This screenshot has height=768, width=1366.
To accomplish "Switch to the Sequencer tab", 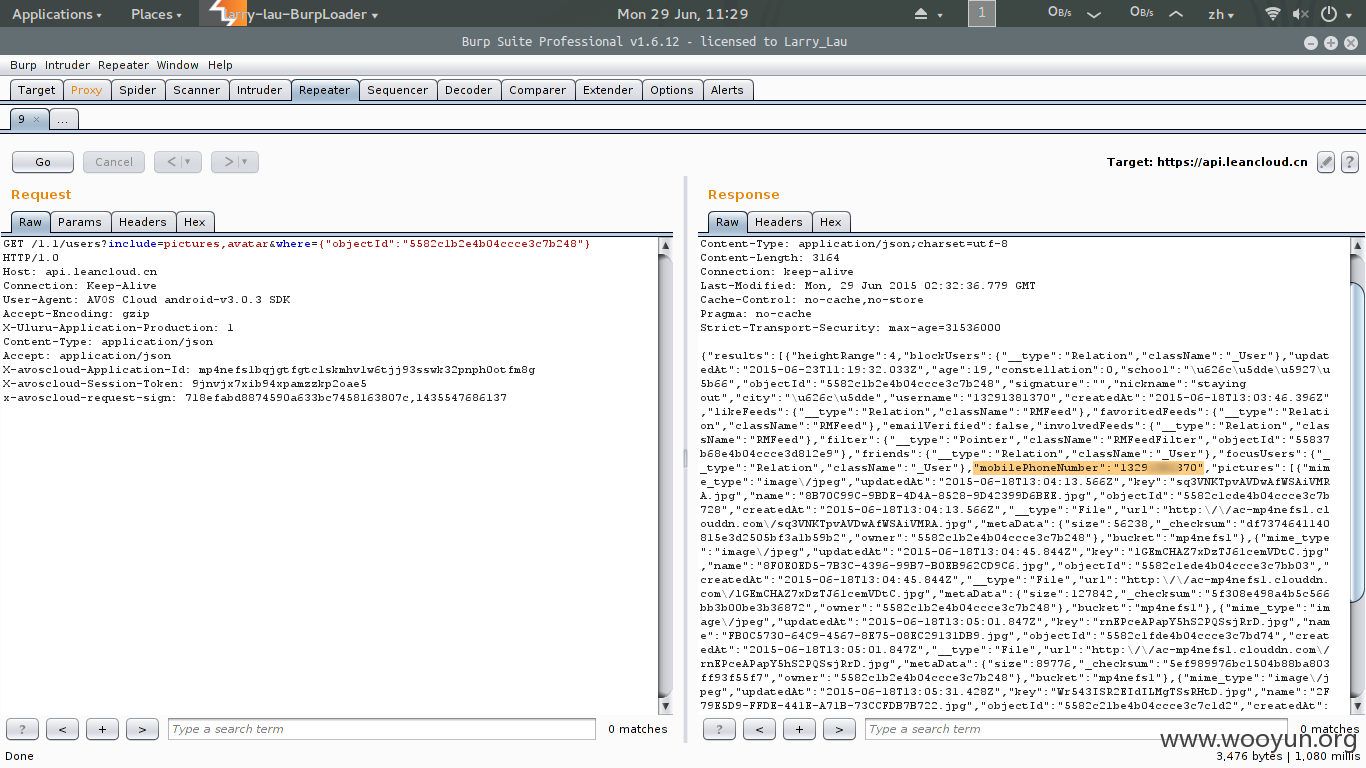I will tap(398, 90).
